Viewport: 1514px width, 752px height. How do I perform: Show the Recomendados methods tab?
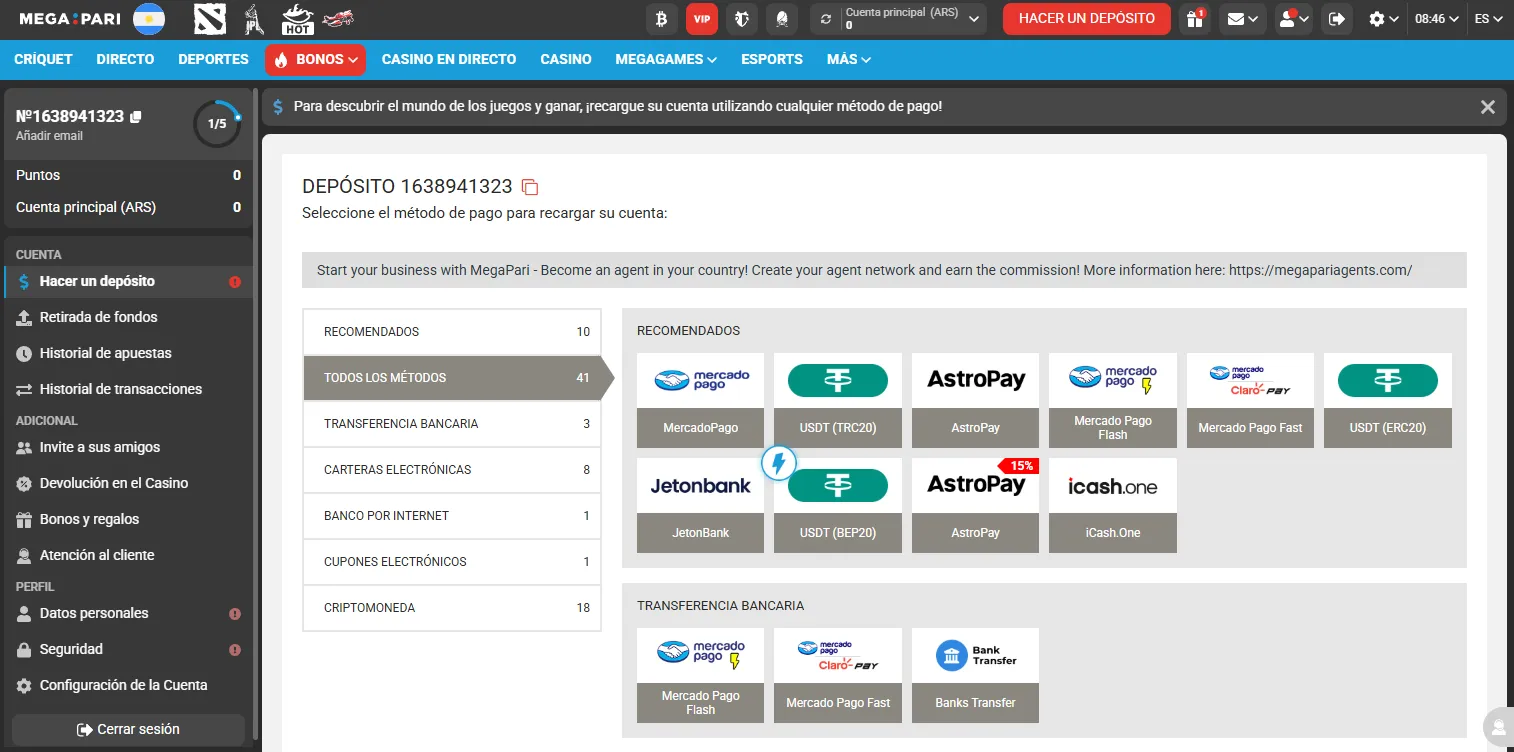pyautogui.click(x=452, y=332)
